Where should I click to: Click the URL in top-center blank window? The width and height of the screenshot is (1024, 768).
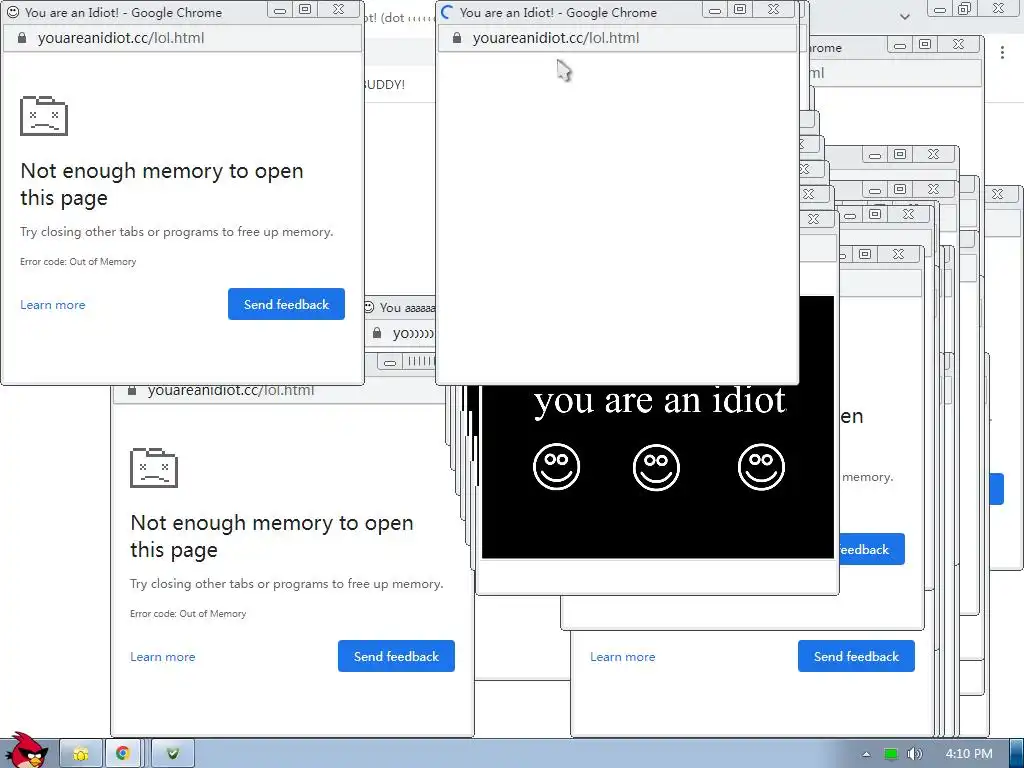(556, 38)
